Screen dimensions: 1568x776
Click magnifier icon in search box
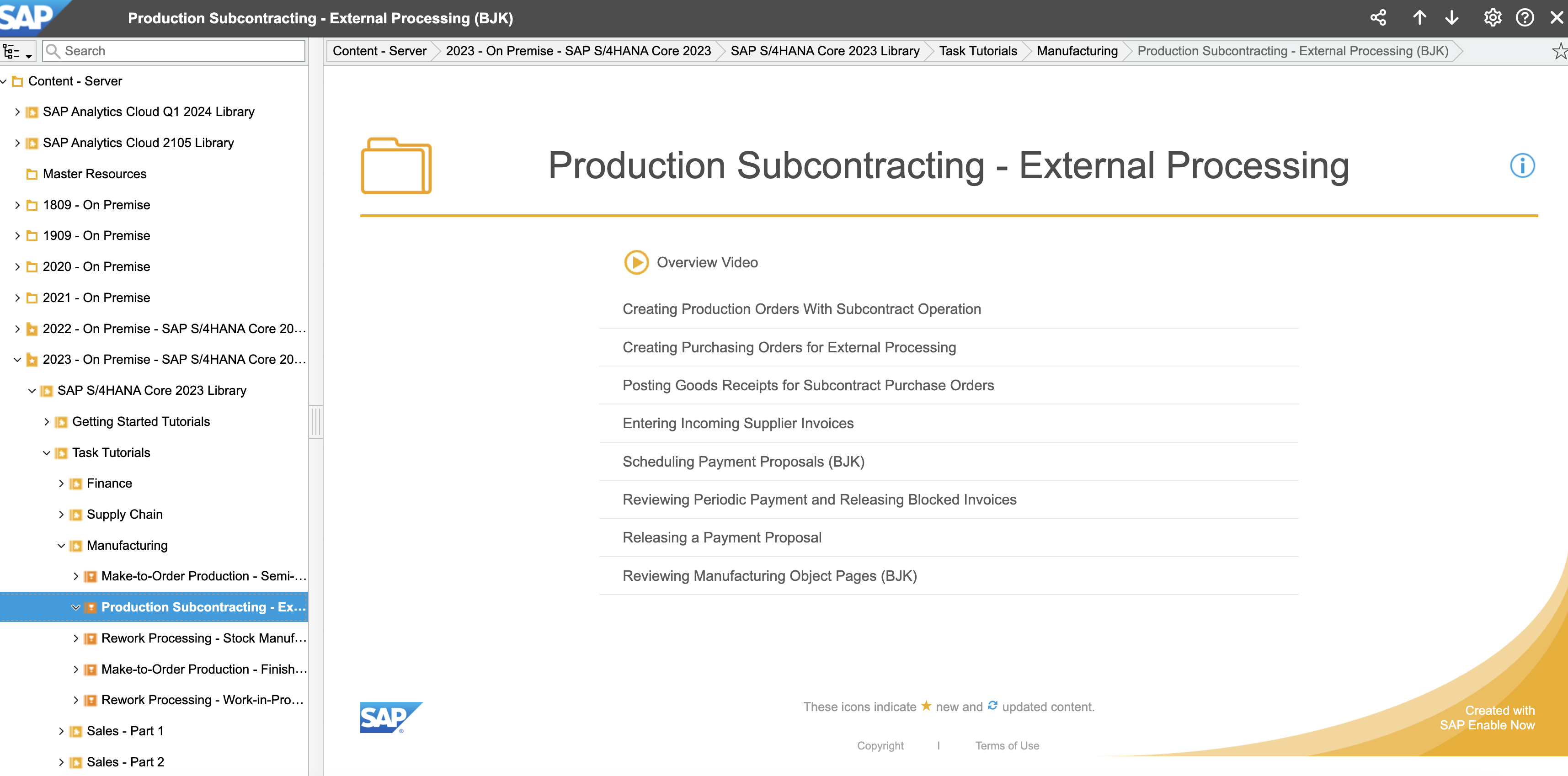coord(53,51)
